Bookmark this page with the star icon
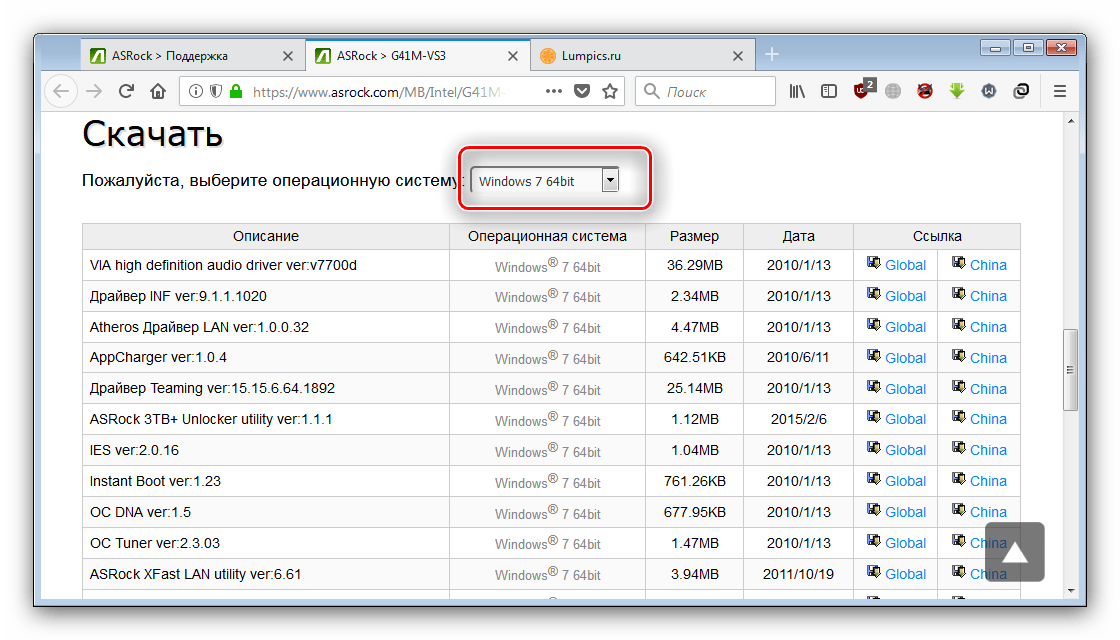The height and width of the screenshot is (640, 1120). pyautogui.click(x=610, y=91)
